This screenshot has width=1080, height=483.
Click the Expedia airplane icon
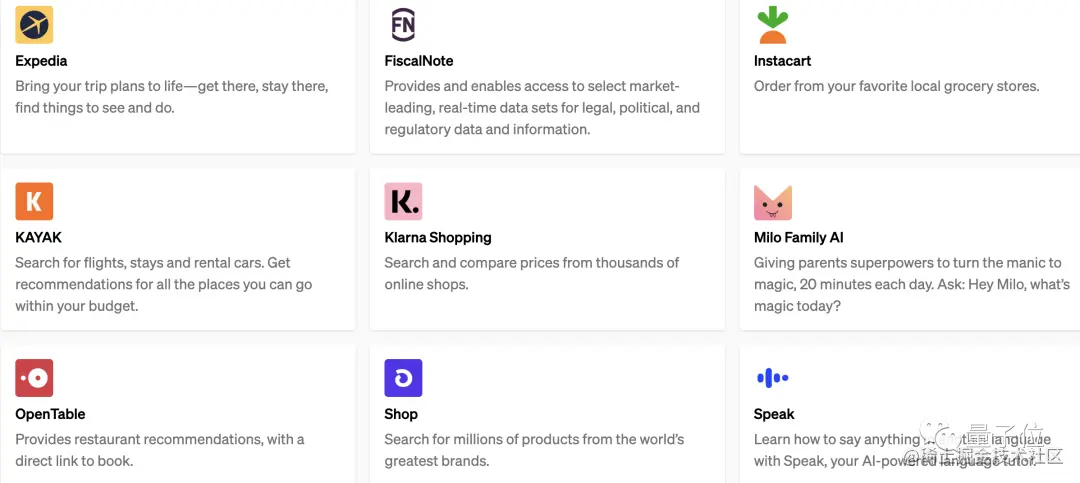(x=34, y=24)
